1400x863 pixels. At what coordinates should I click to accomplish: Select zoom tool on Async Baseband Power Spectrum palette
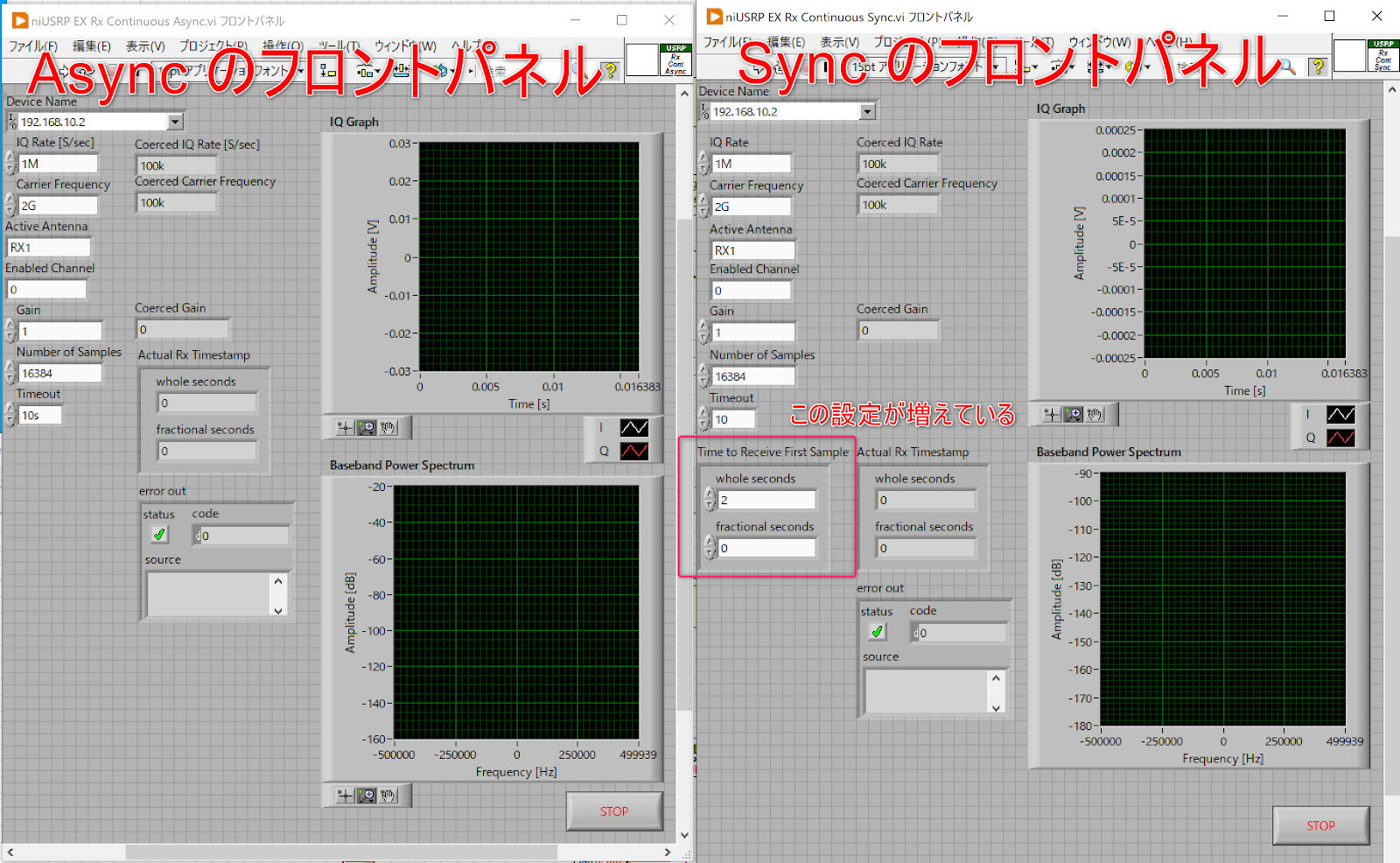pos(367,795)
